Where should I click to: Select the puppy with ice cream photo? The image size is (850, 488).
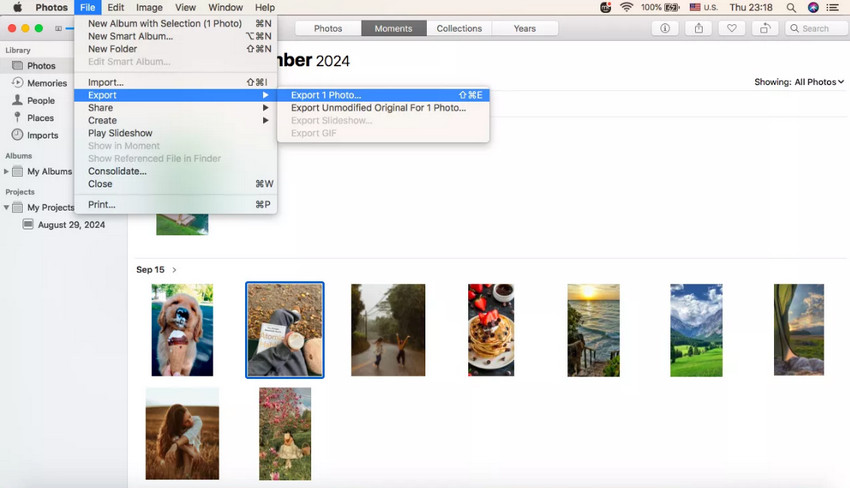[182, 330]
